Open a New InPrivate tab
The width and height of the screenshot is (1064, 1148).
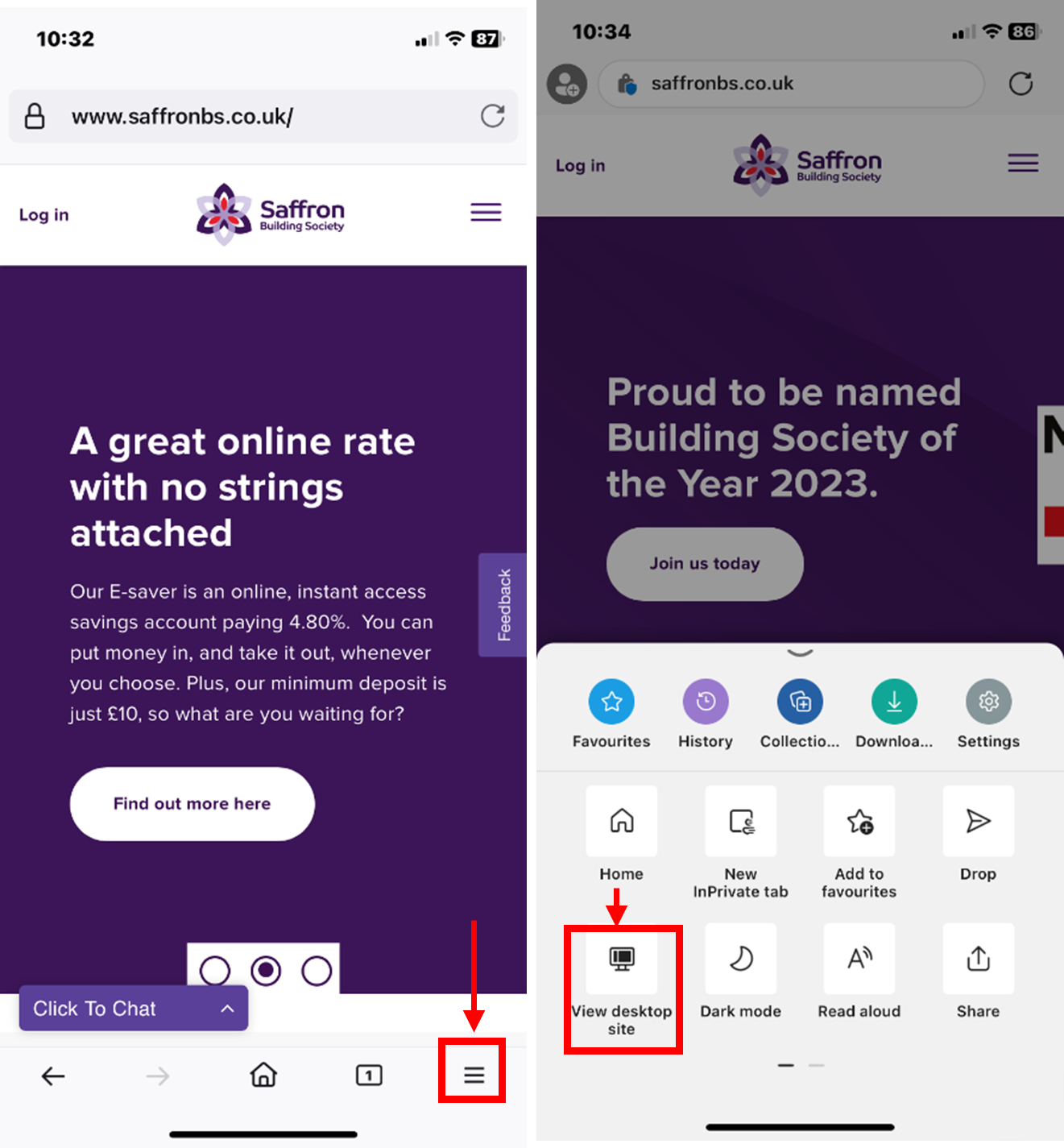point(741,821)
